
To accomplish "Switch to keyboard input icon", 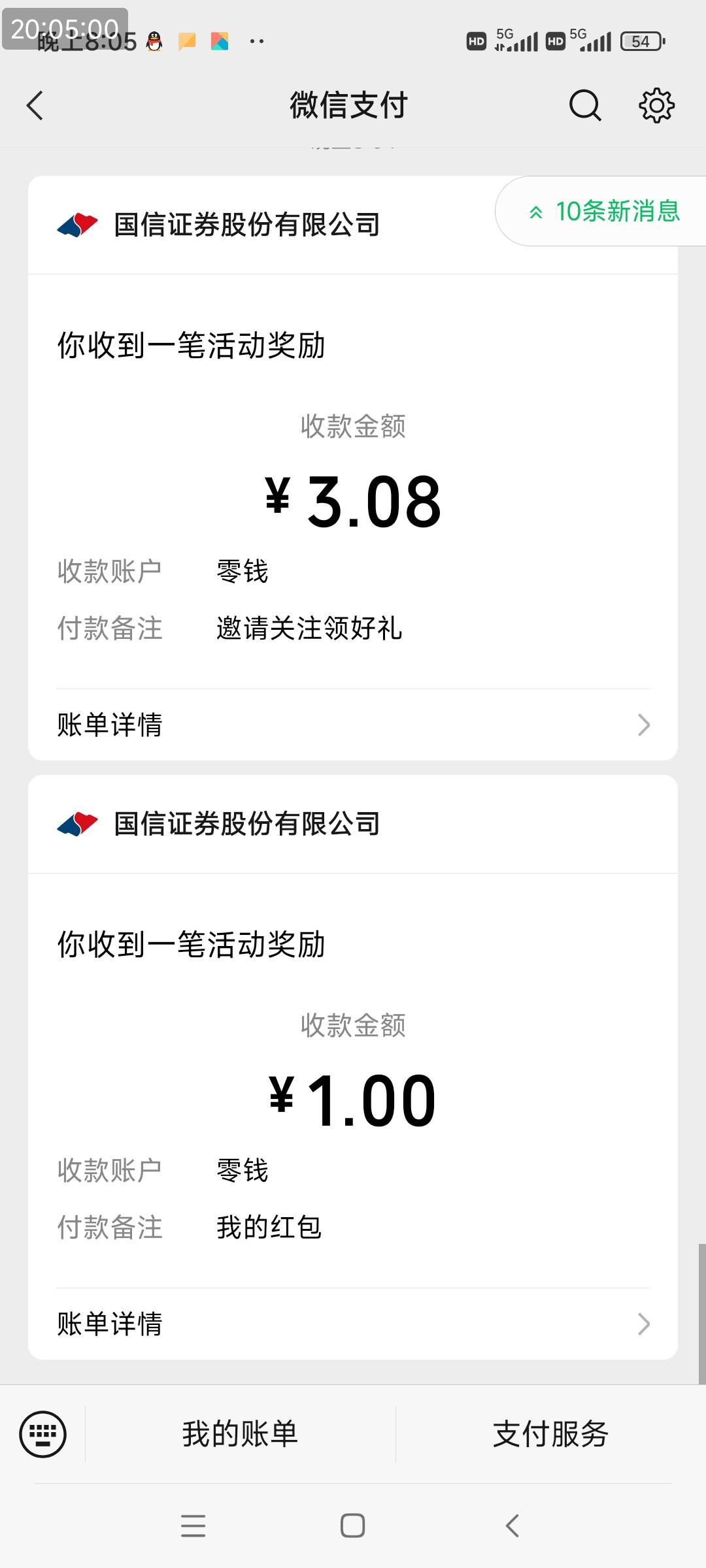I will point(43,1434).
